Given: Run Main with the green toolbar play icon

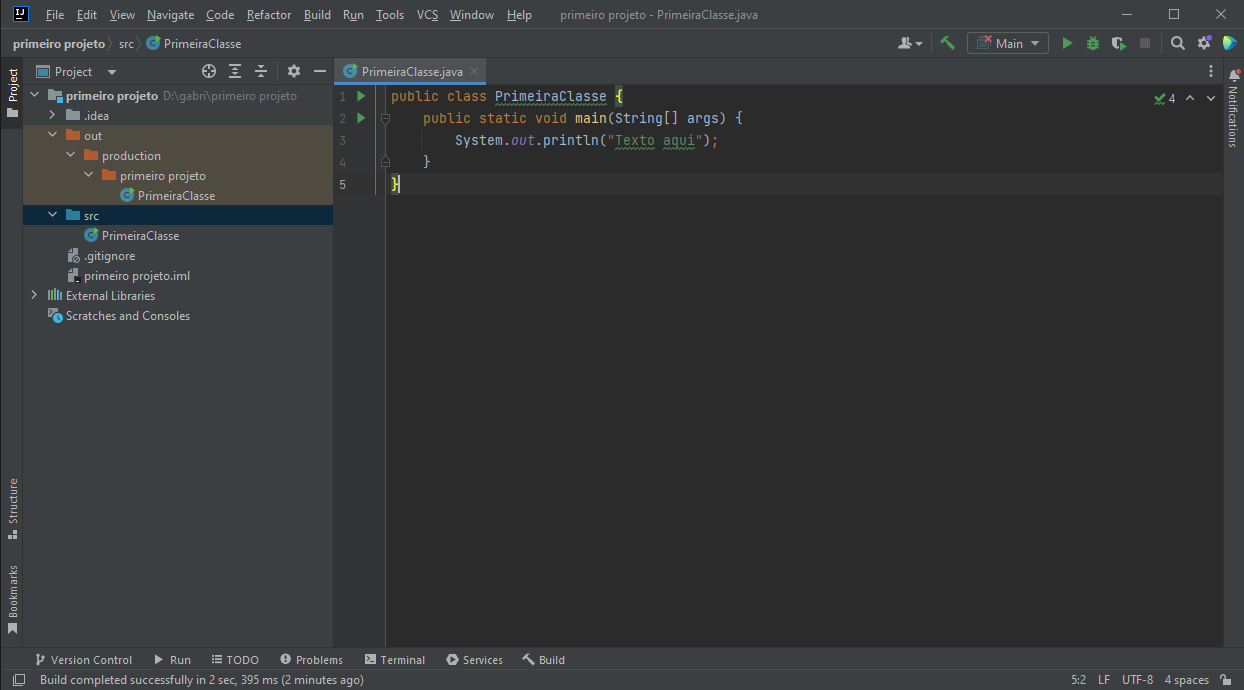Looking at the screenshot, I should [1067, 43].
